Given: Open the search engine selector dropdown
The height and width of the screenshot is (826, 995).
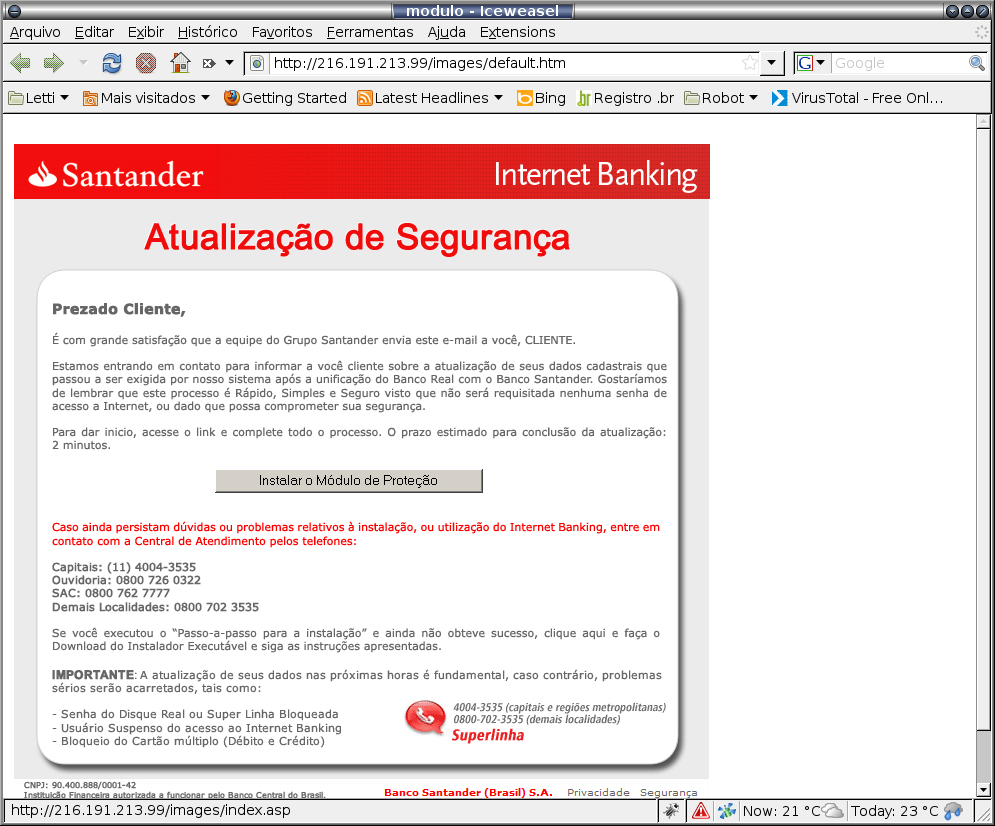Looking at the screenshot, I should 820,63.
